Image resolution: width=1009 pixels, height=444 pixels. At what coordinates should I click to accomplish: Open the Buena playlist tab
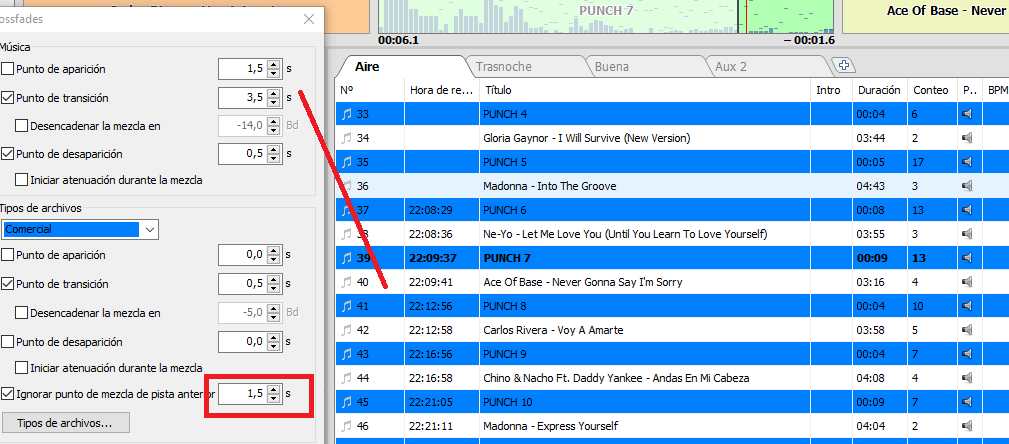point(643,67)
